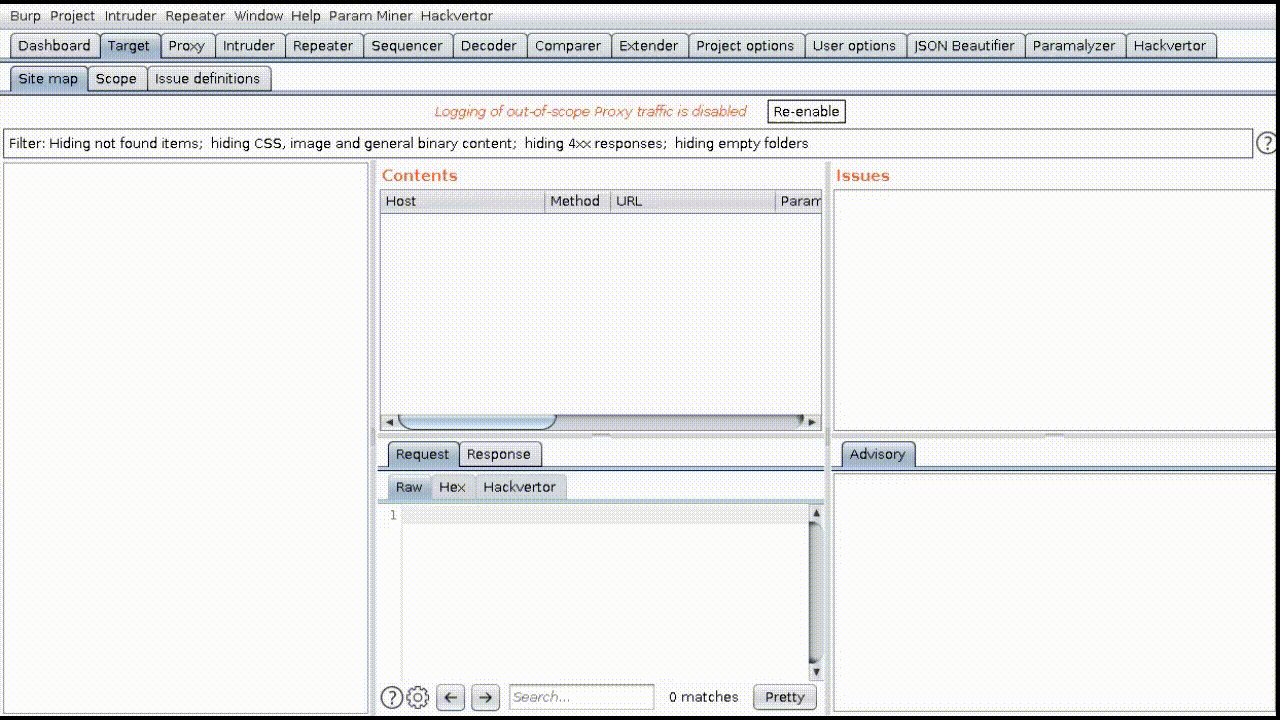This screenshot has height=720, width=1280.
Task: Open the Param Miner menu
Action: tap(370, 16)
